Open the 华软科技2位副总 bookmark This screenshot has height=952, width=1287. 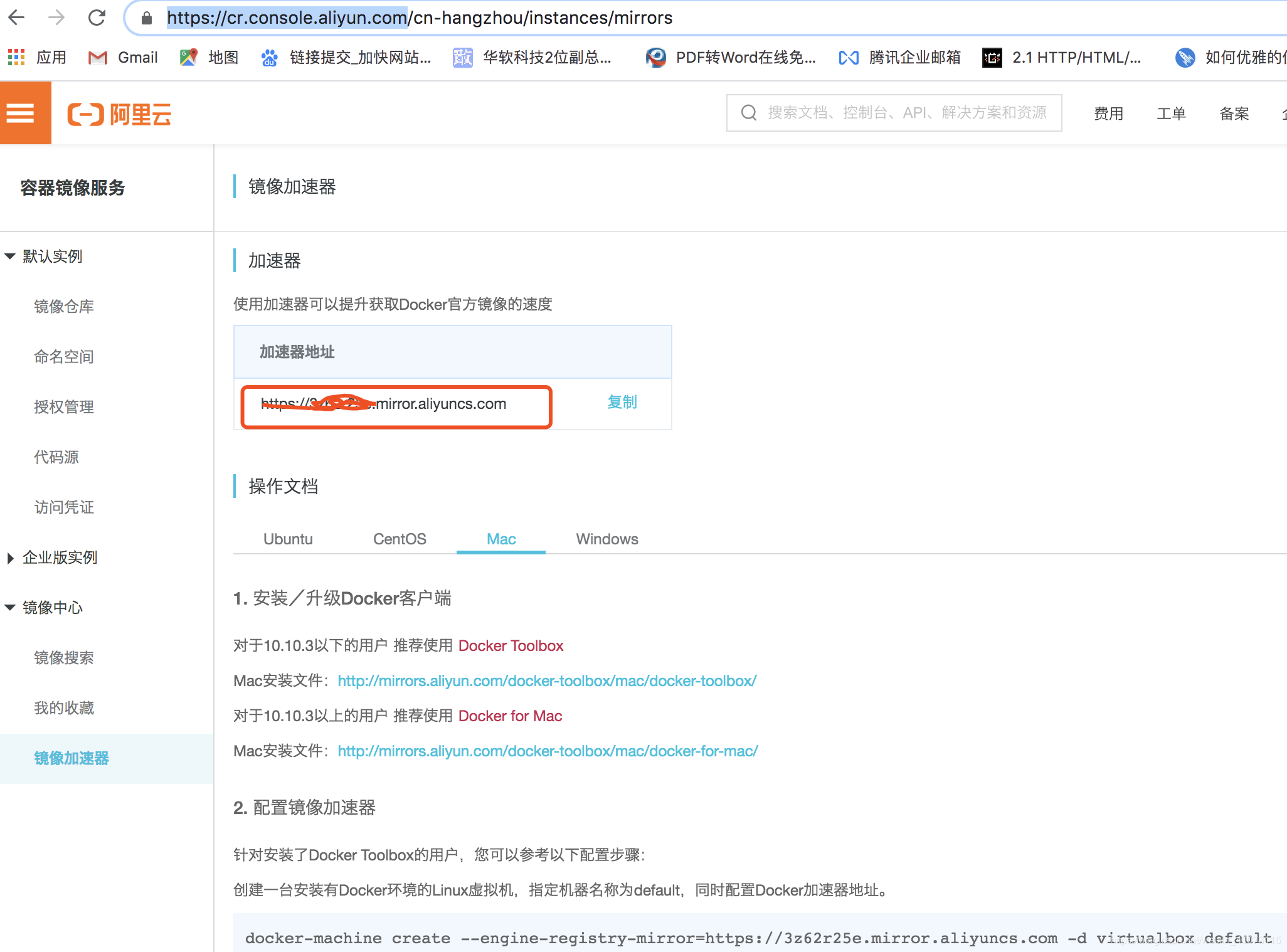coord(532,58)
